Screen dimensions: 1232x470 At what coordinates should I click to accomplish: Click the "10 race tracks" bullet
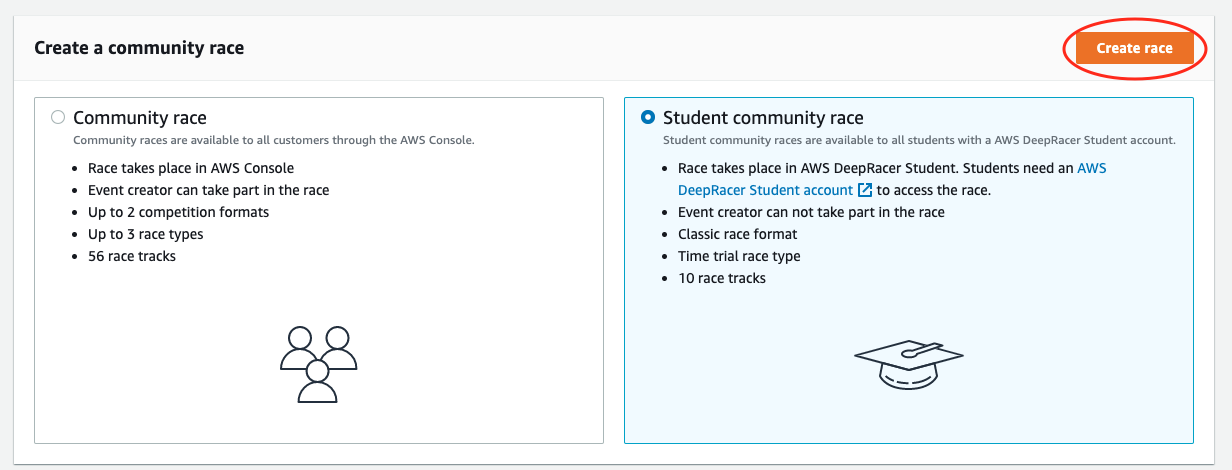(721, 278)
